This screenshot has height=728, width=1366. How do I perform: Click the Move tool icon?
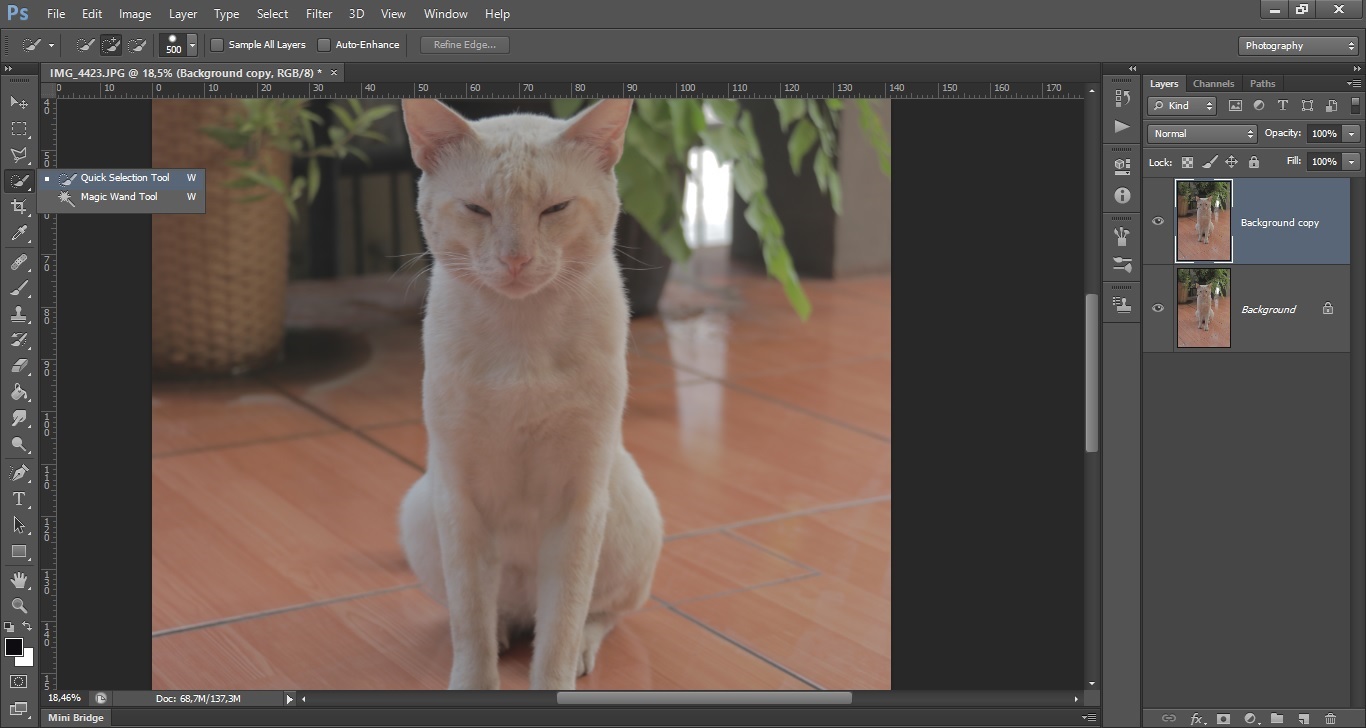tap(19, 102)
